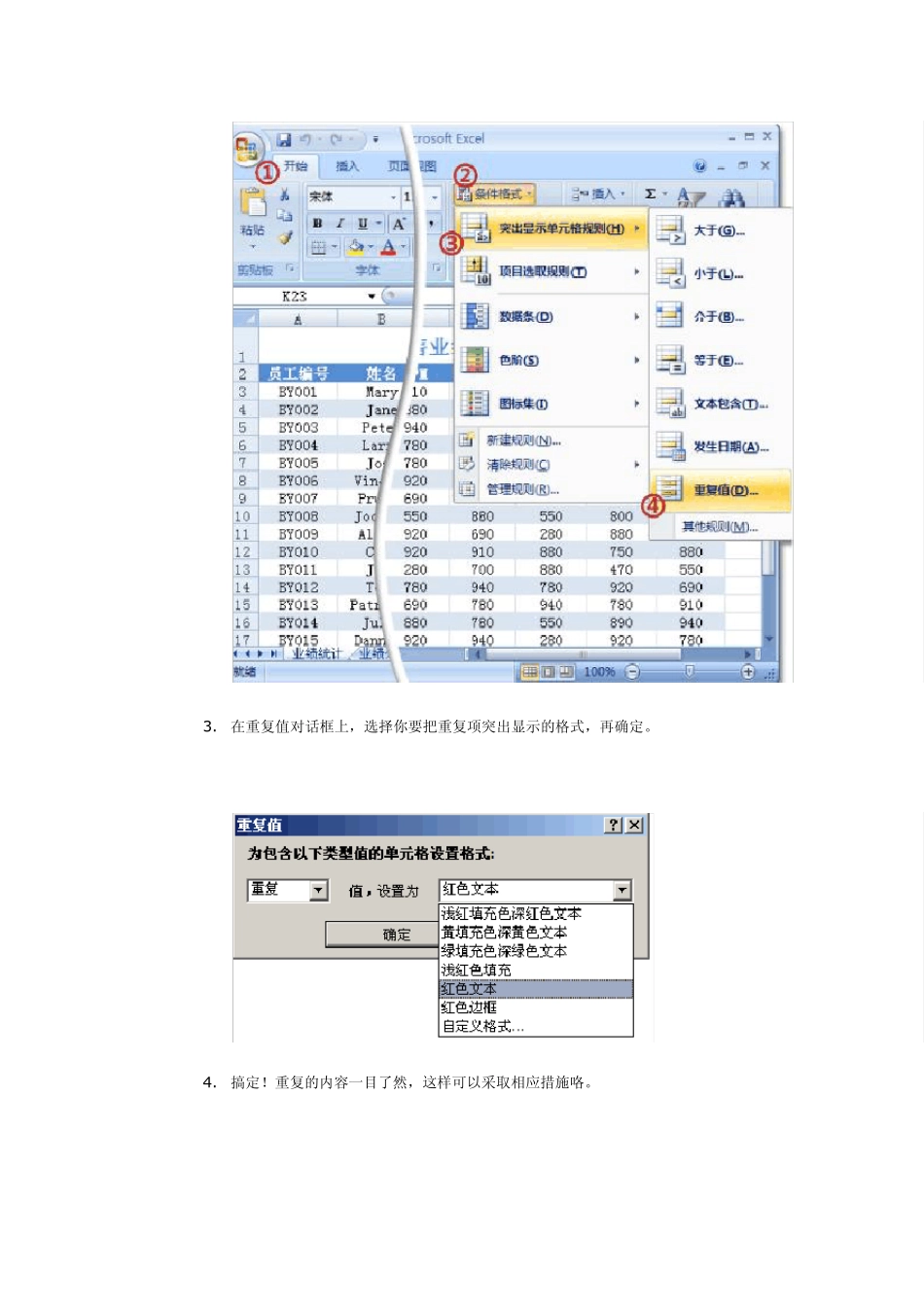The width and height of the screenshot is (924, 1307).
Task: Click the 小于 less-than rule icon
Action: 670,273
